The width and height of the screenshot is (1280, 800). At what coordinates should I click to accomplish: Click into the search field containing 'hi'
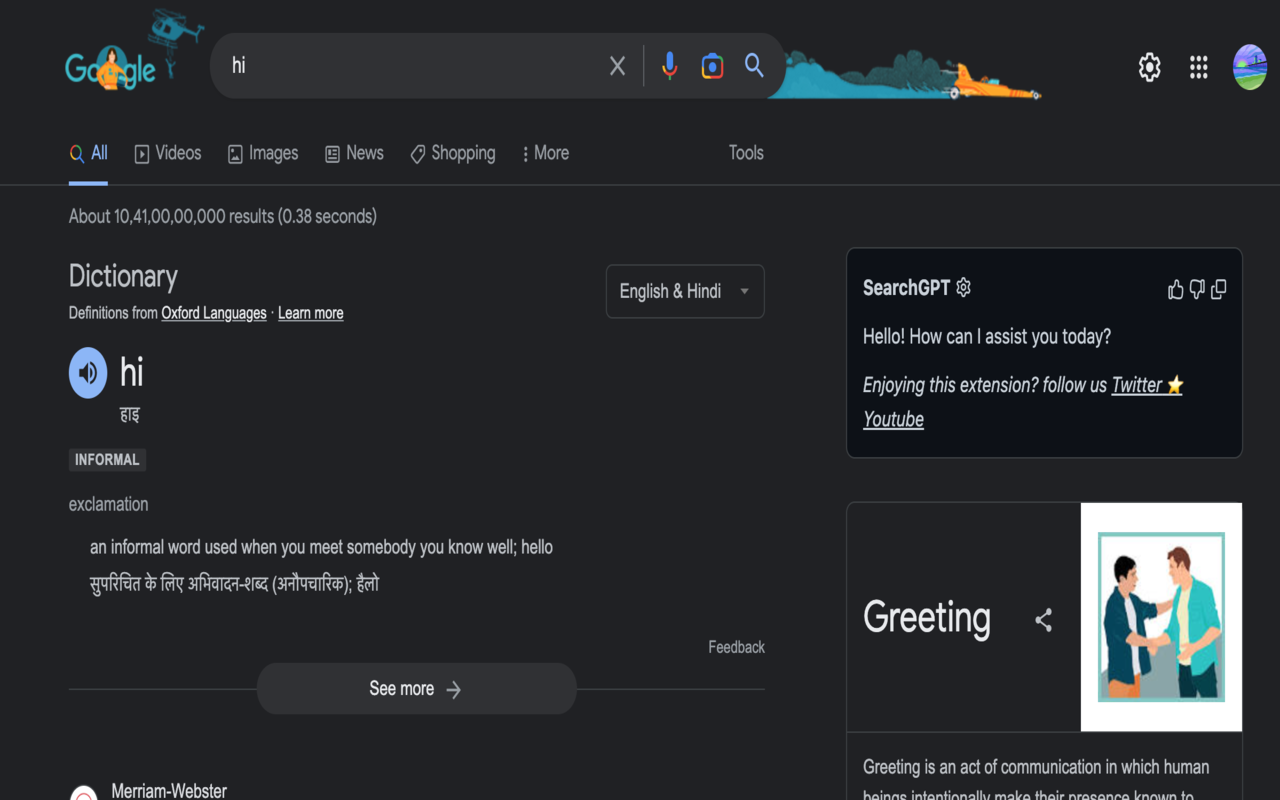click(410, 66)
